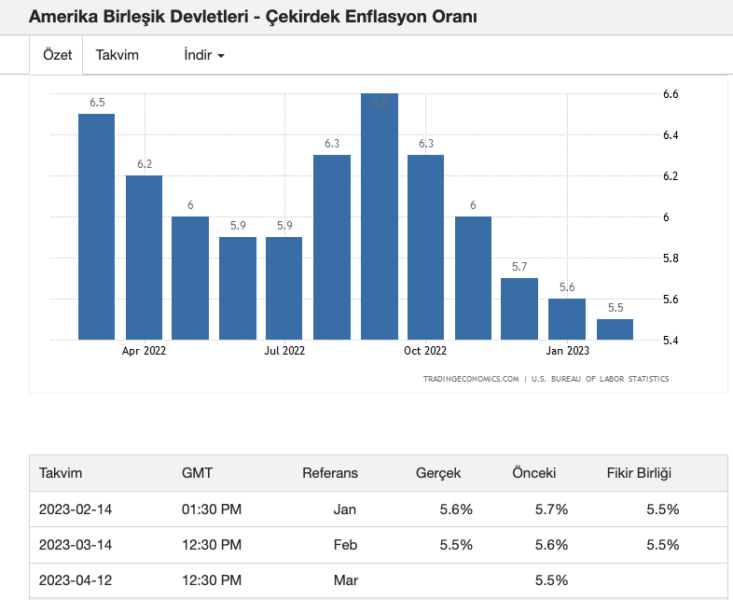Image resolution: width=733 pixels, height=600 pixels.
Task: Switch to the Takvim tab
Action: [117, 55]
